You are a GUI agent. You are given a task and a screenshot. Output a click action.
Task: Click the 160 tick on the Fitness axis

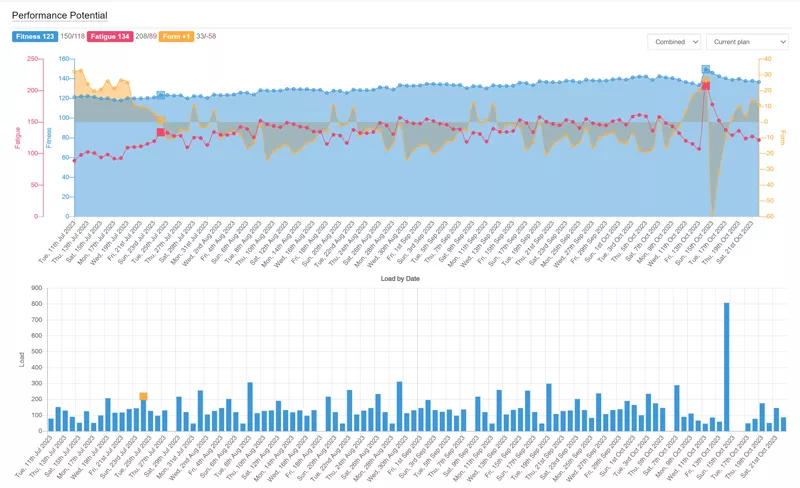[x=64, y=59]
